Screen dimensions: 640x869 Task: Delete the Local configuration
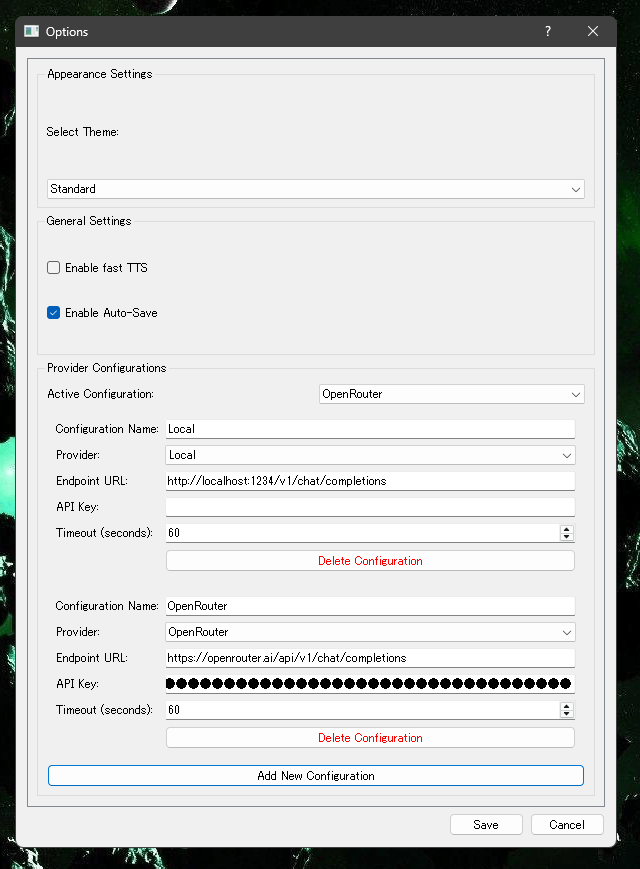pyautogui.click(x=370, y=561)
